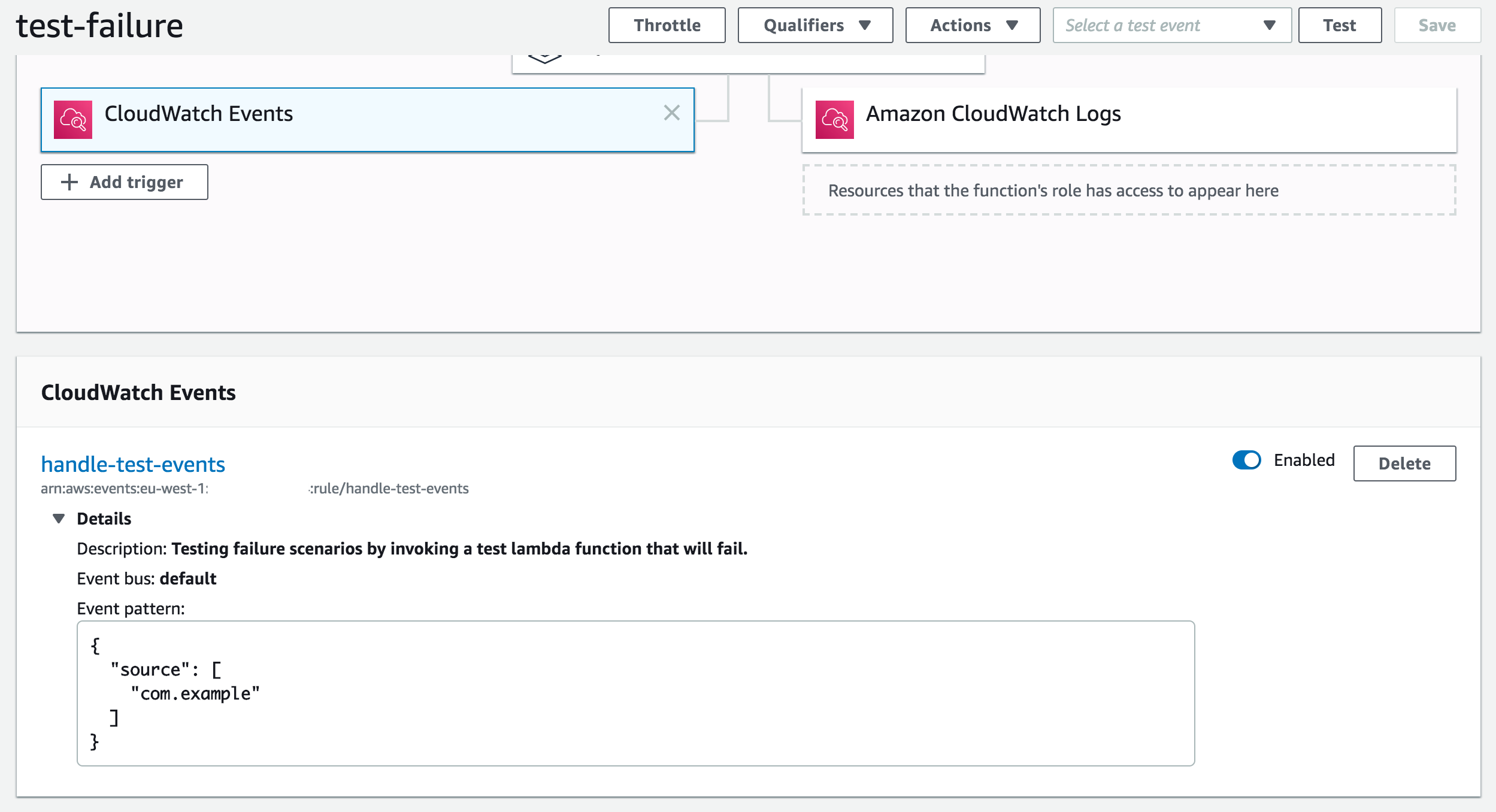Remove the CloudWatch Events trigger with X
The image size is (1496, 812).
pos(671,113)
